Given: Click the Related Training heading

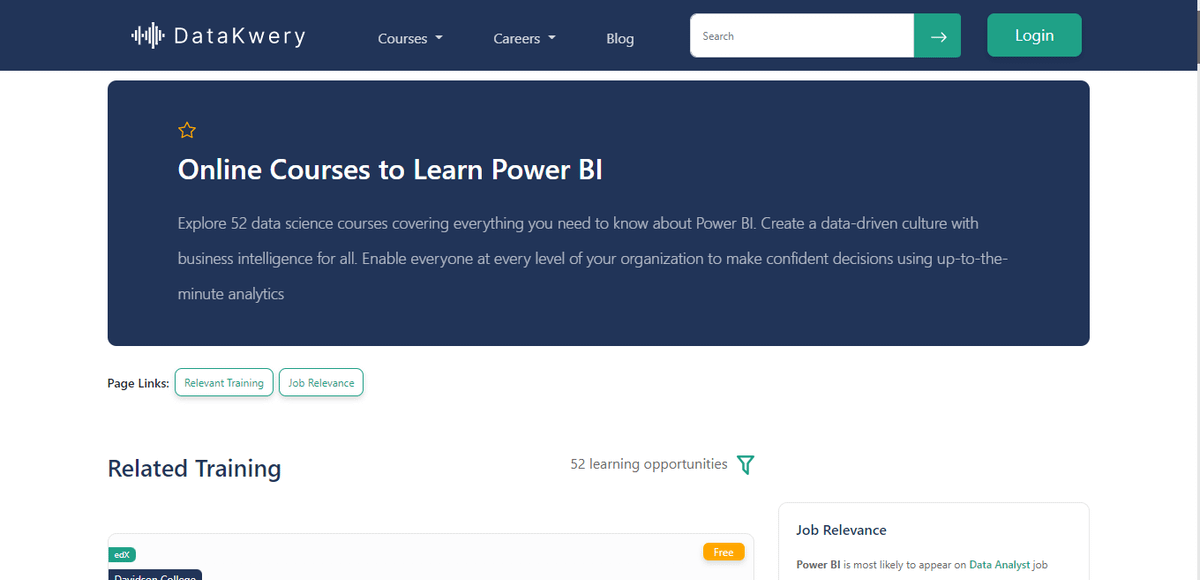Looking at the screenshot, I should 194,469.
